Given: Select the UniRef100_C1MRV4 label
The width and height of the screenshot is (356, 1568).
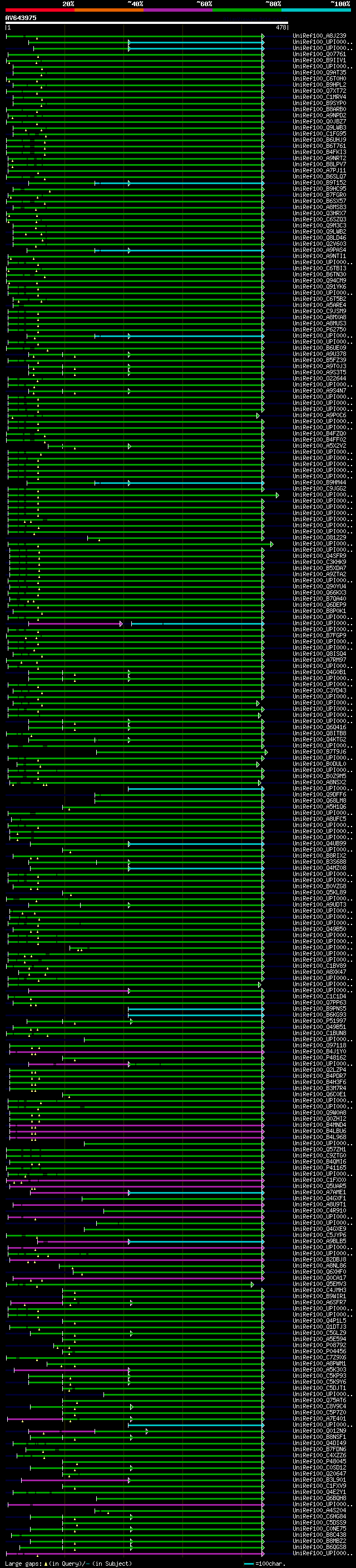Looking at the screenshot, I should [x=319, y=97].
